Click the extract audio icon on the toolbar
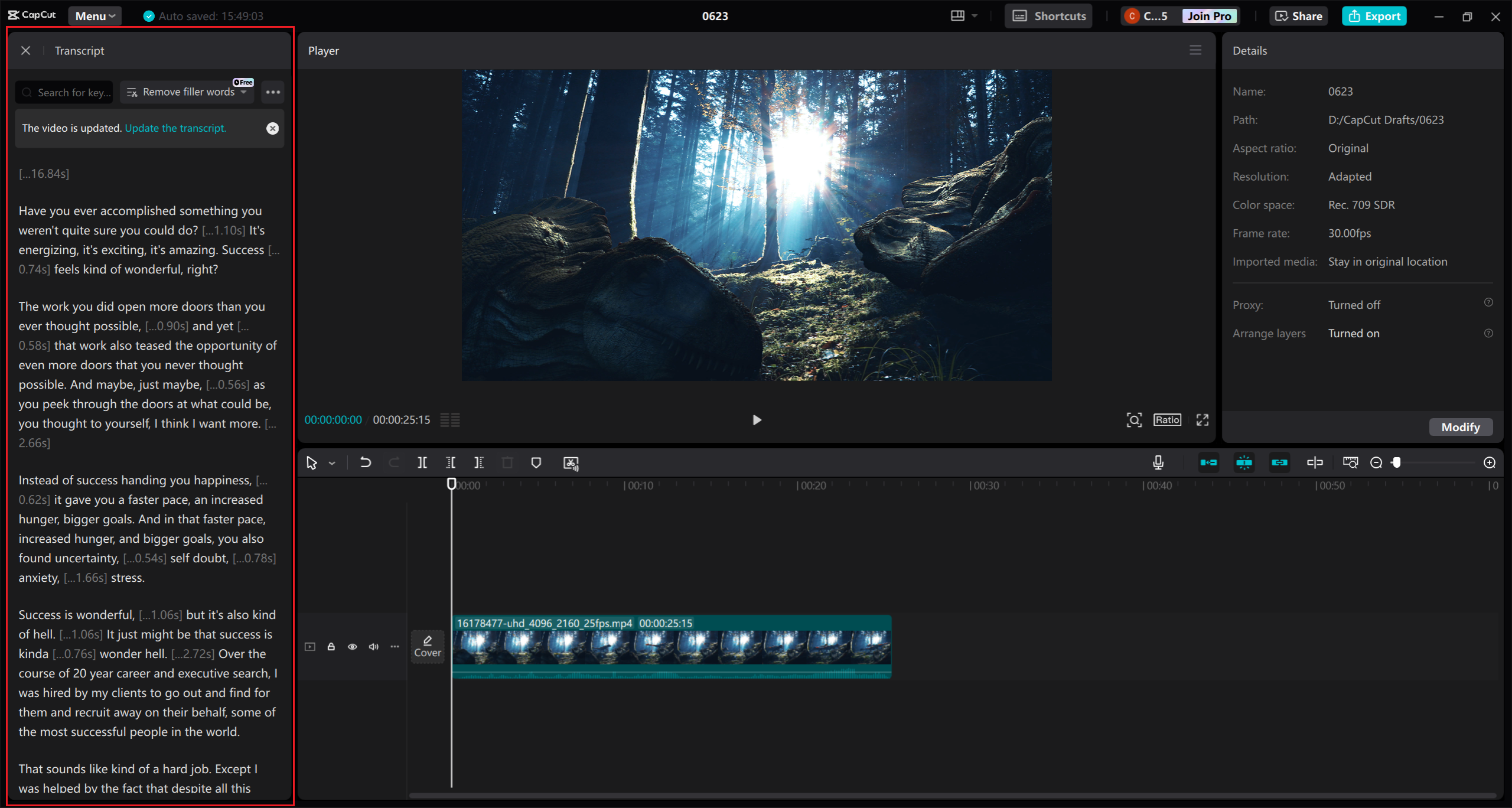Screen dimensions: 1512x808 pos(571,463)
